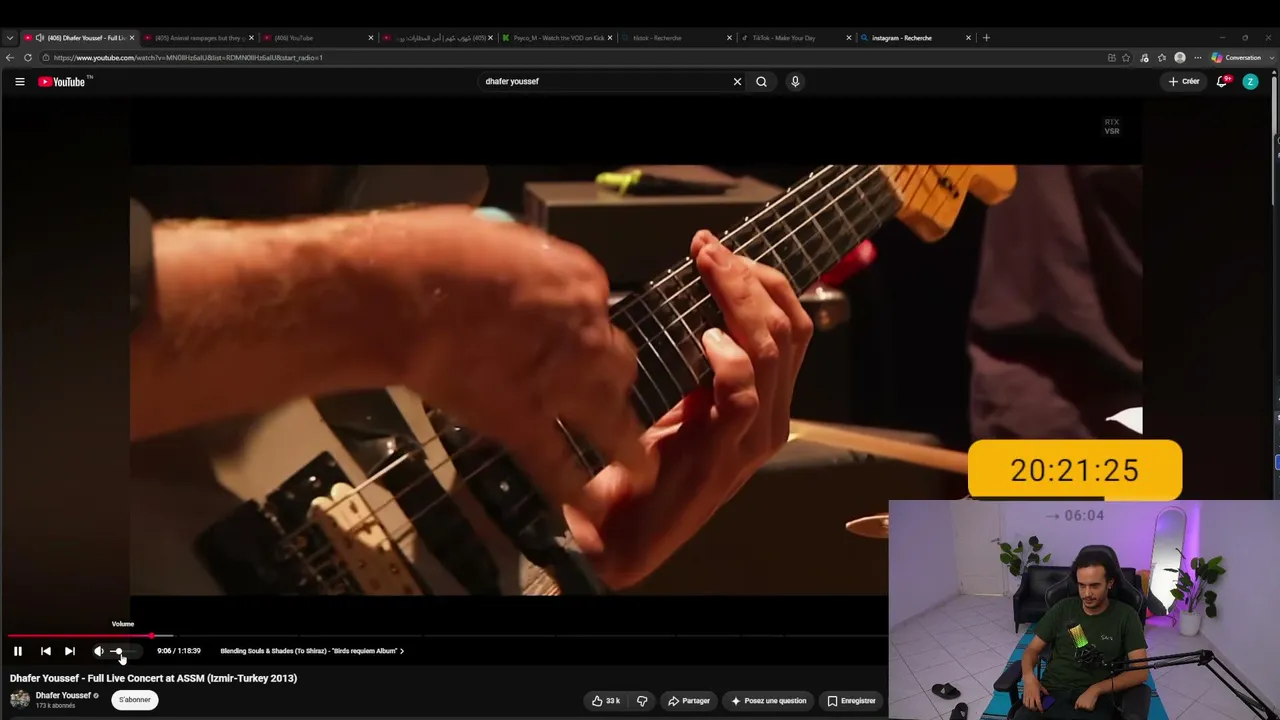The width and height of the screenshot is (1280, 720).
Task: View YouTube notifications bell
Action: click(x=1222, y=82)
